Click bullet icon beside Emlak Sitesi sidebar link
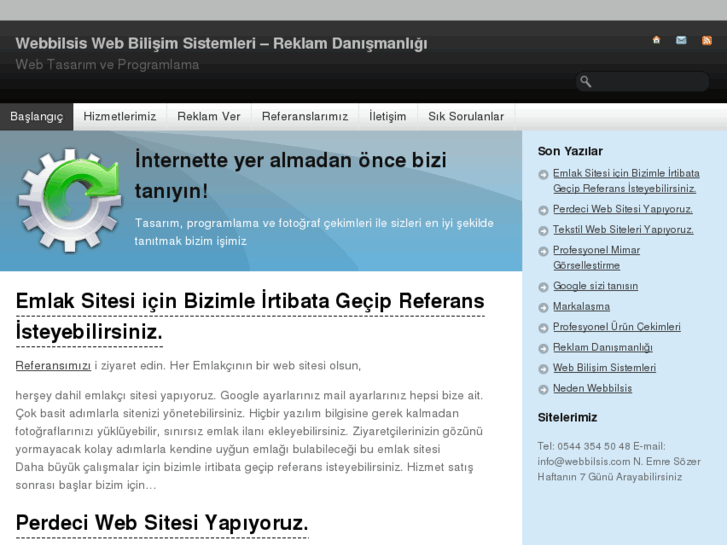Viewport: 727px width, 545px height. [x=543, y=174]
